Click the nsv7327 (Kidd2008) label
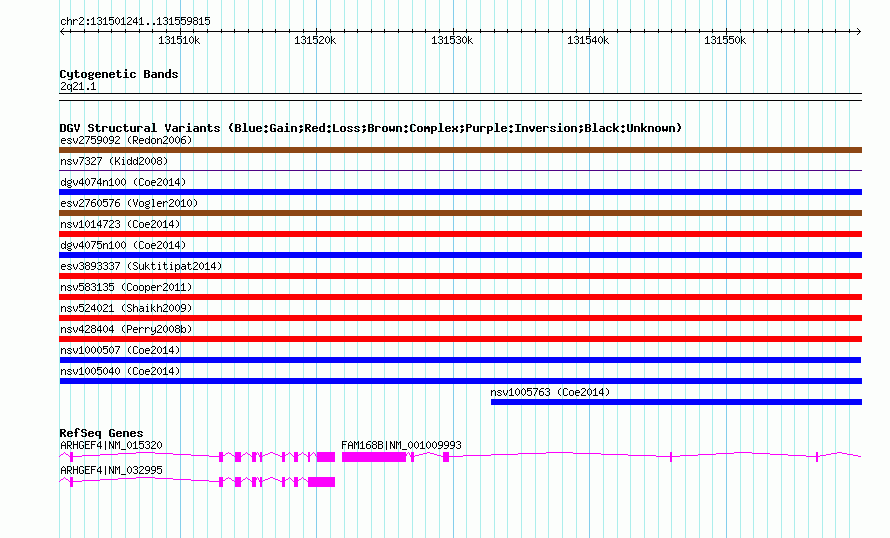890x538 pixels. coord(114,161)
